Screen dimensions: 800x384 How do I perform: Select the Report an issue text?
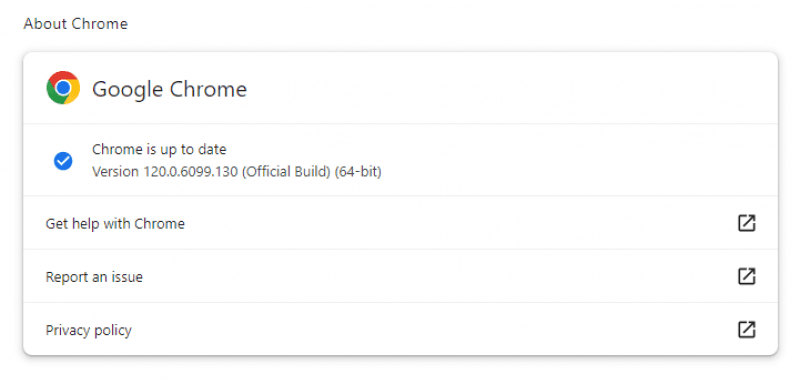point(94,277)
